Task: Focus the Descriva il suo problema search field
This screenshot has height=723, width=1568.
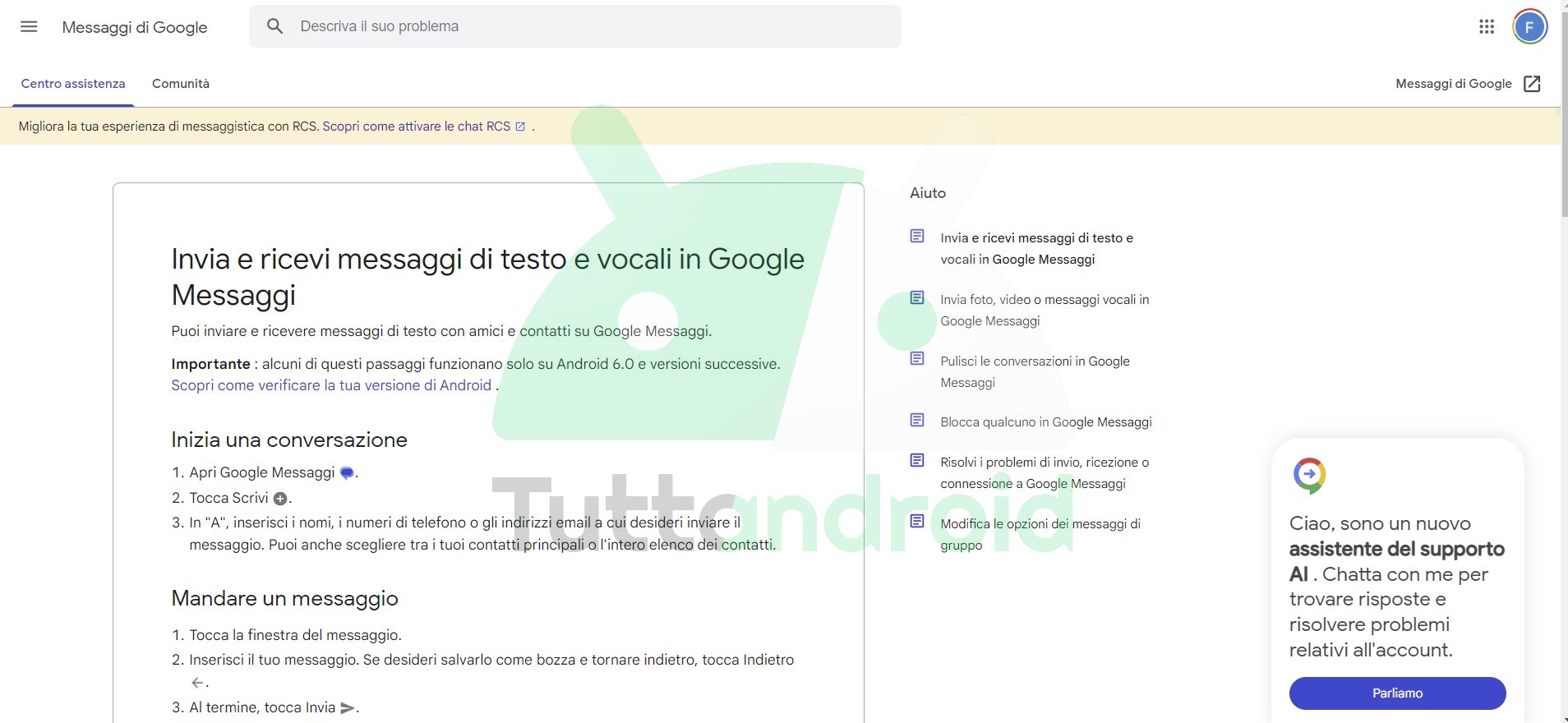Action: (x=575, y=26)
